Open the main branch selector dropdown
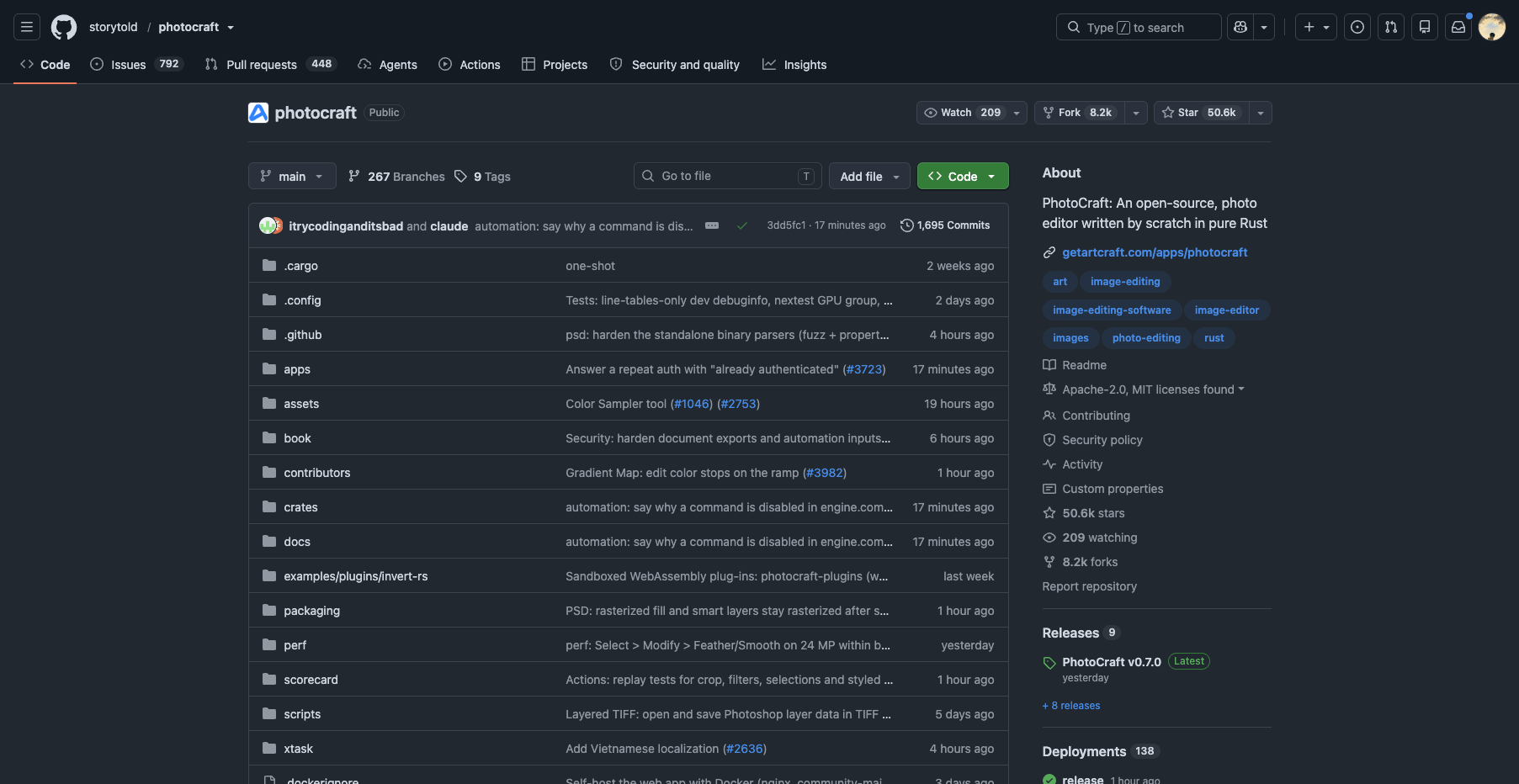 [292, 176]
